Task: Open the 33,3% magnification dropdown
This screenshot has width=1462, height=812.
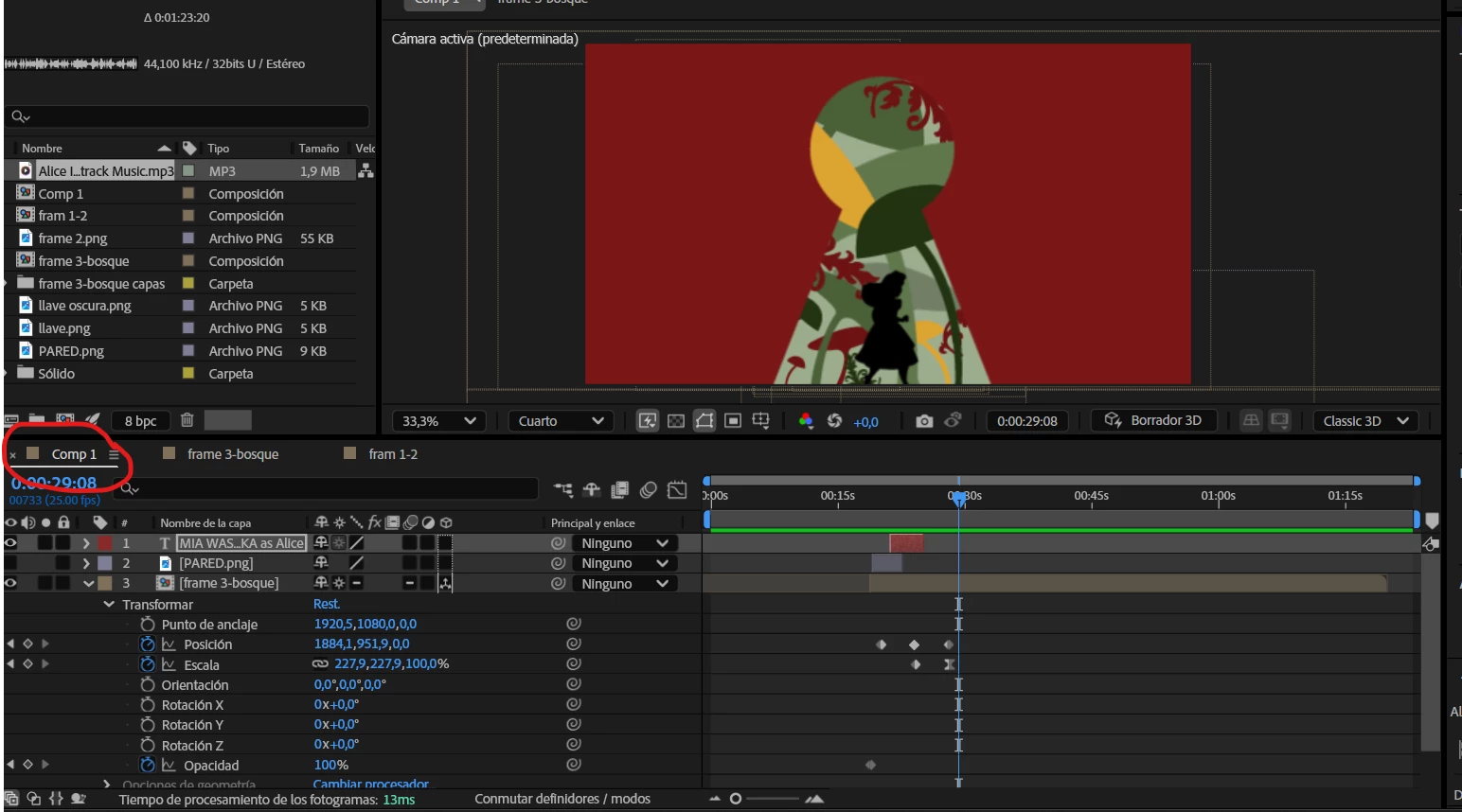Action: coord(439,421)
